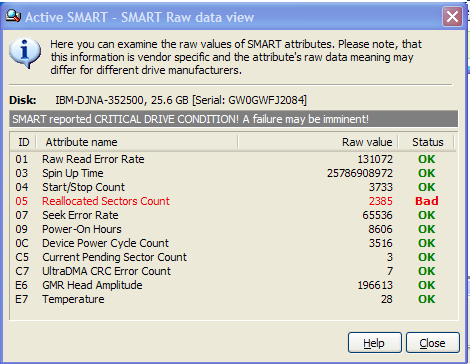Image resolution: width=470 pixels, height=364 pixels.
Task: Click the Active SMART title bar icon
Action: [x=13, y=16]
